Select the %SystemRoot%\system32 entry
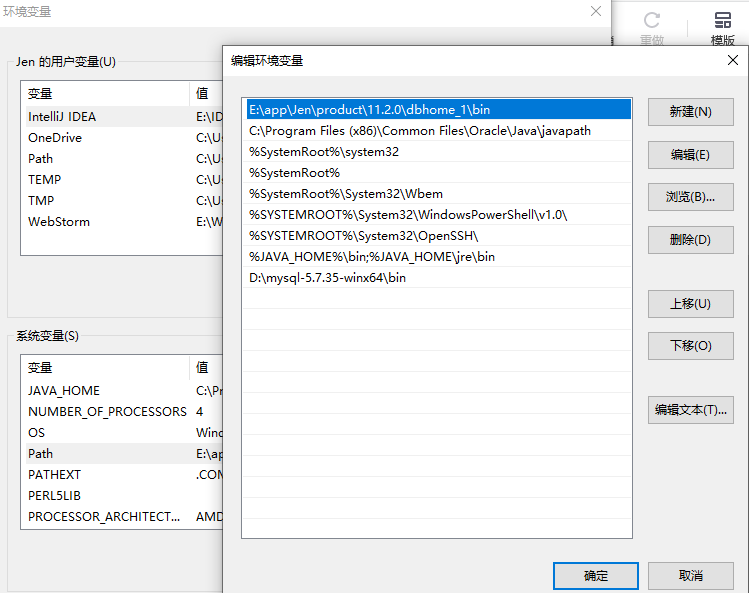749x593 pixels. 439,151
